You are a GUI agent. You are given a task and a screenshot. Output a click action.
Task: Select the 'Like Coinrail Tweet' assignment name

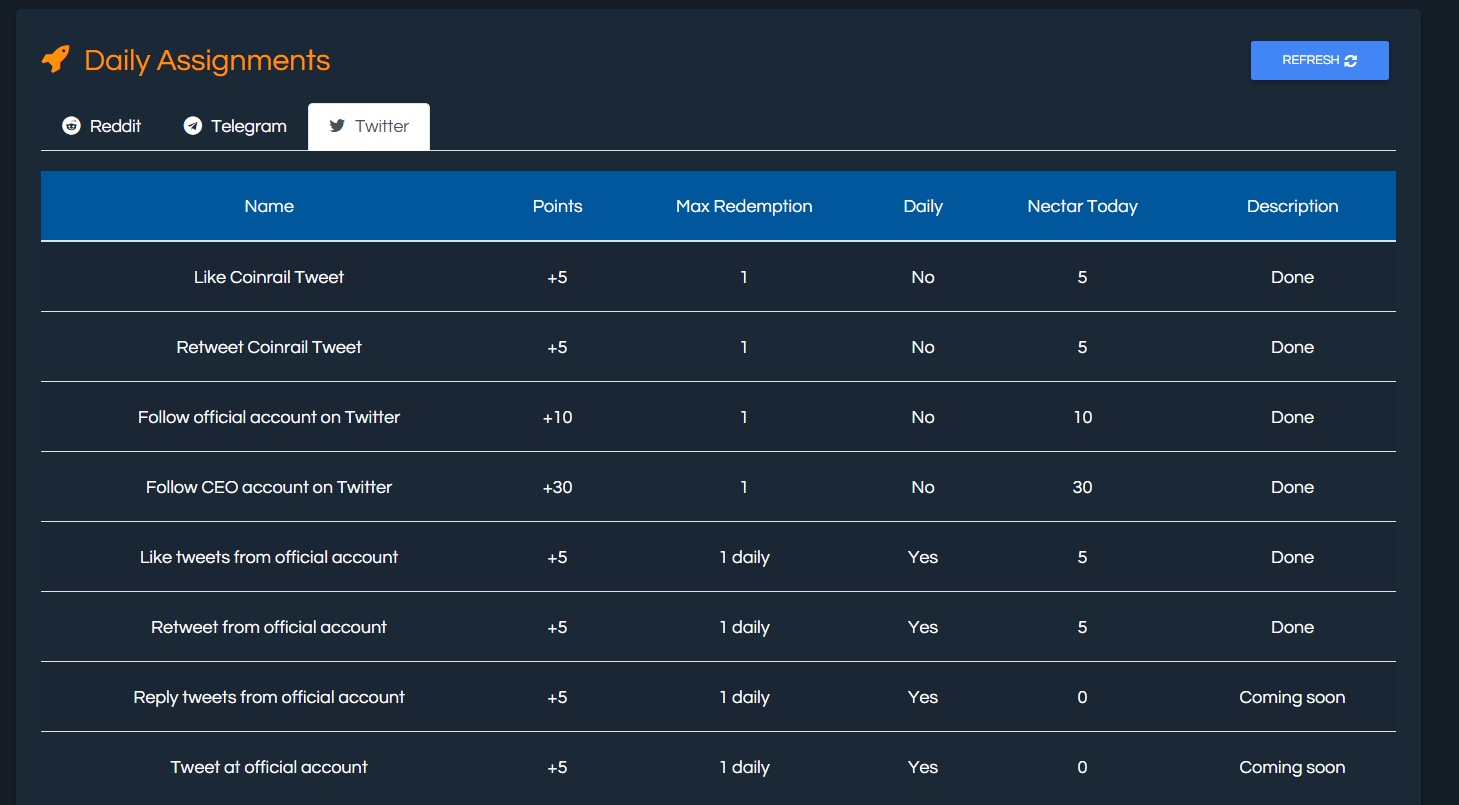tap(269, 277)
